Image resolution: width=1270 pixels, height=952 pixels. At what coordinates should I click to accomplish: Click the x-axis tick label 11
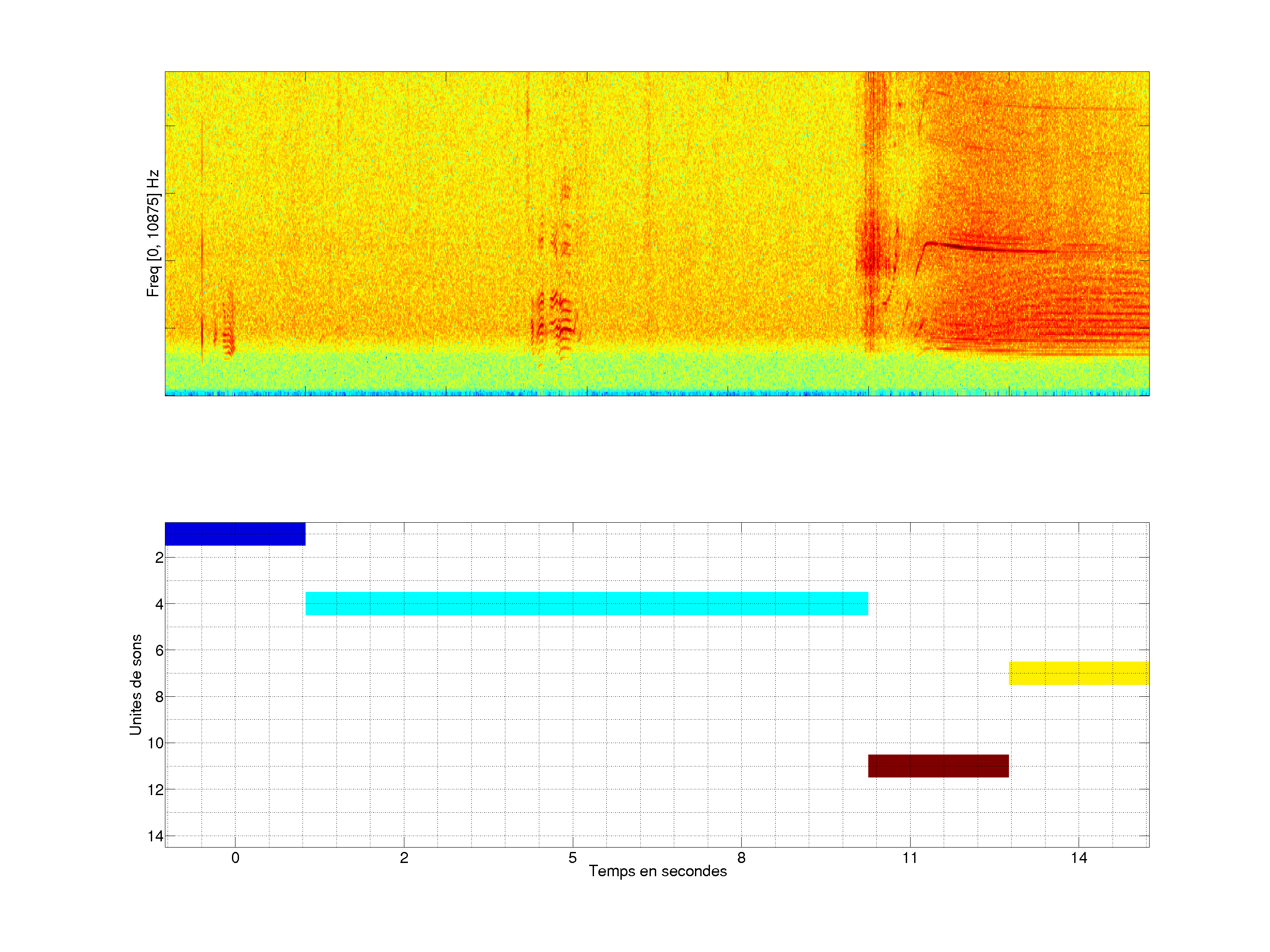click(910, 858)
